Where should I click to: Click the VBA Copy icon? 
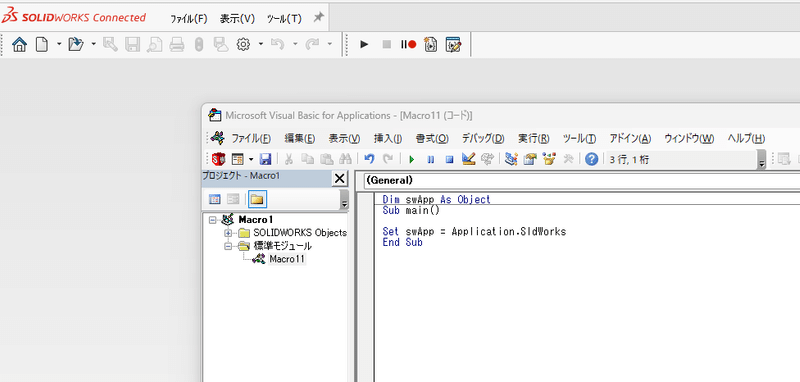[x=308, y=159]
